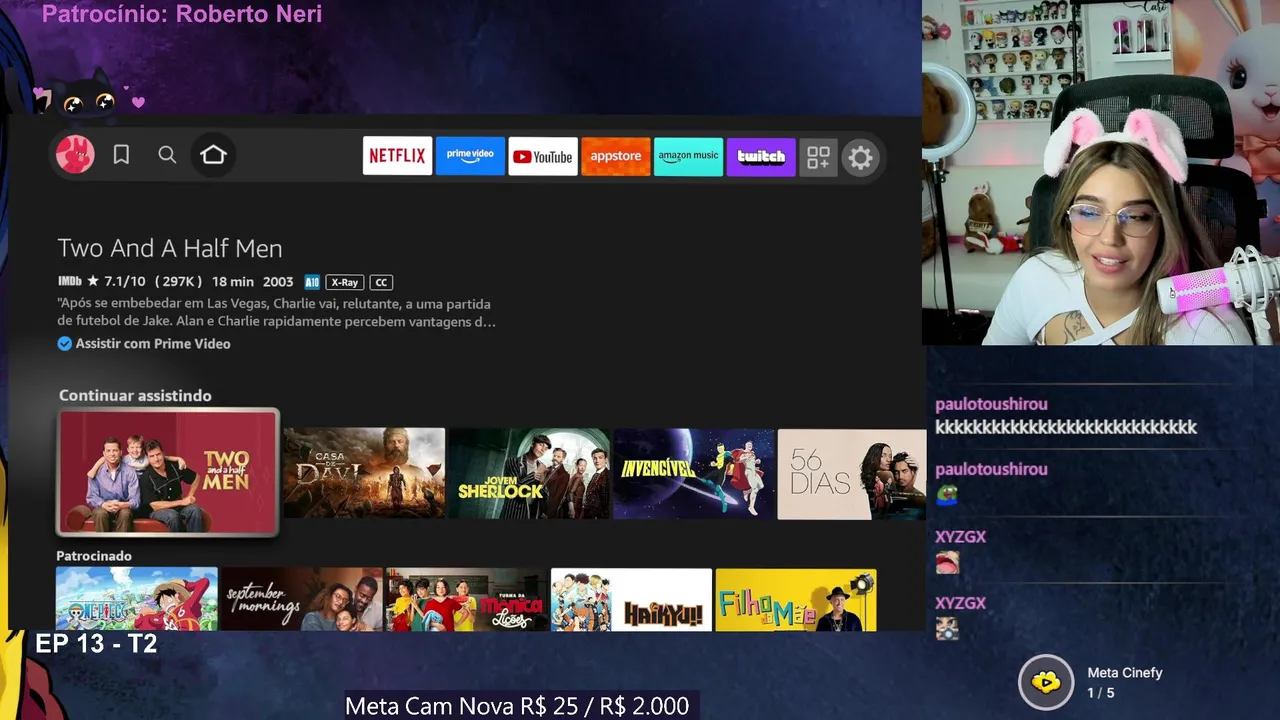Click the Two And A Half Men title

coord(170,248)
